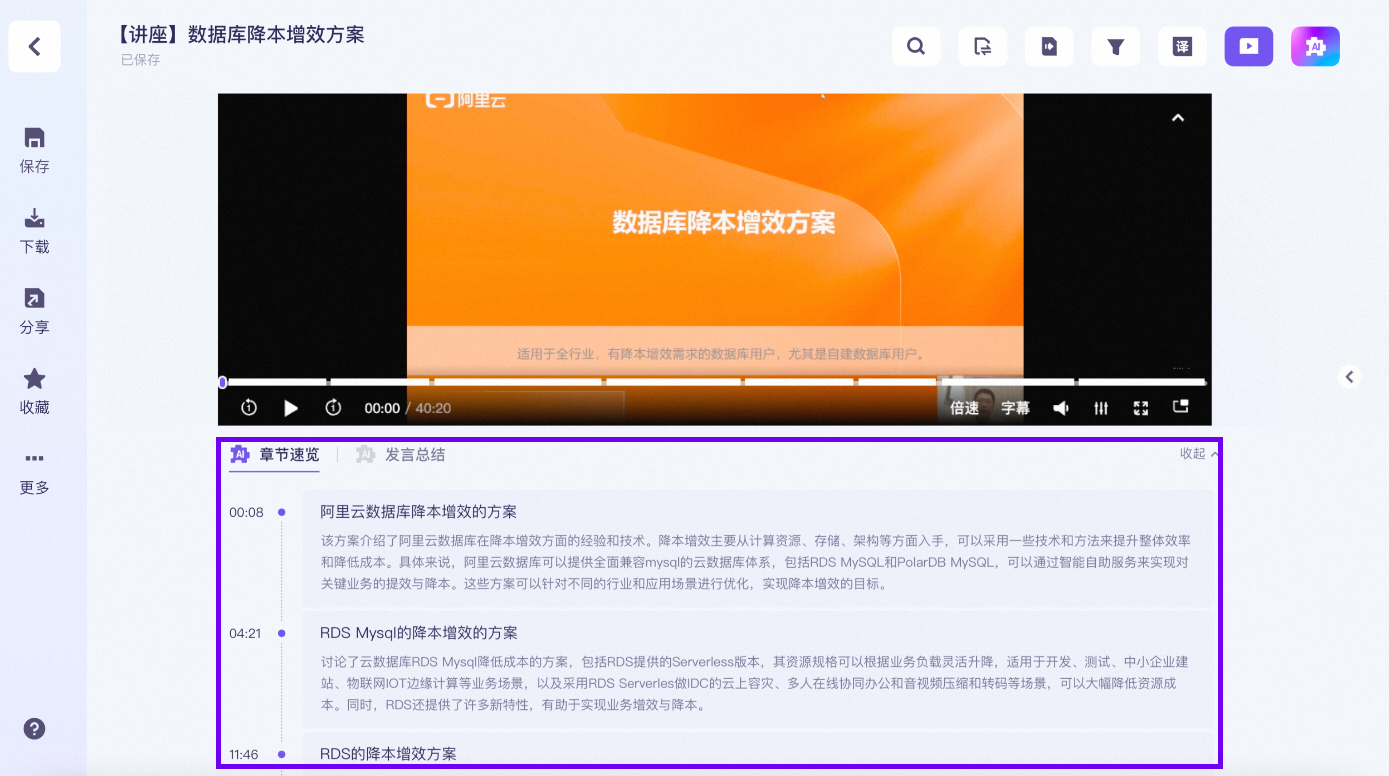Open 更多 (more) options in sidebar
This screenshot has width=1389, height=776.
coord(34,470)
